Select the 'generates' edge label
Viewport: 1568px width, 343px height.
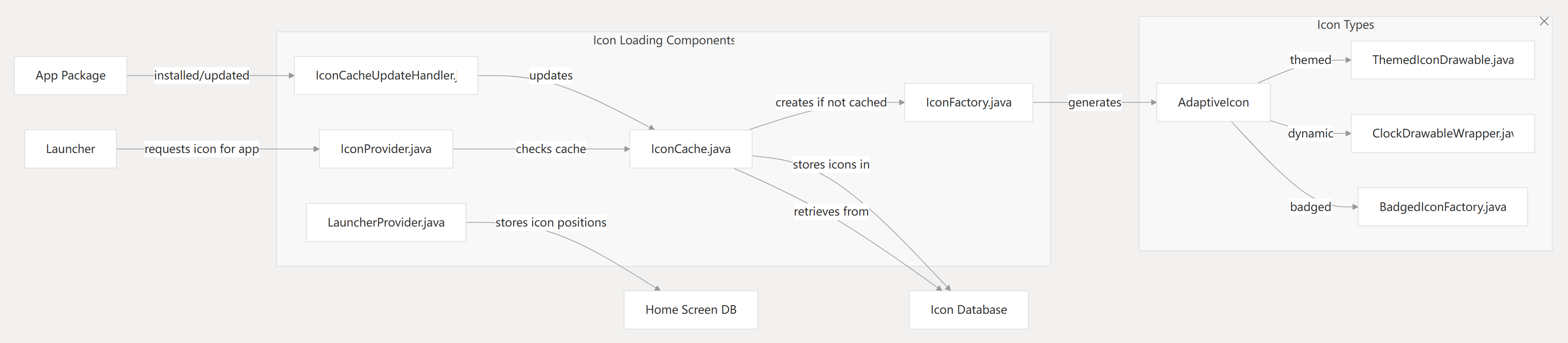point(1095,102)
